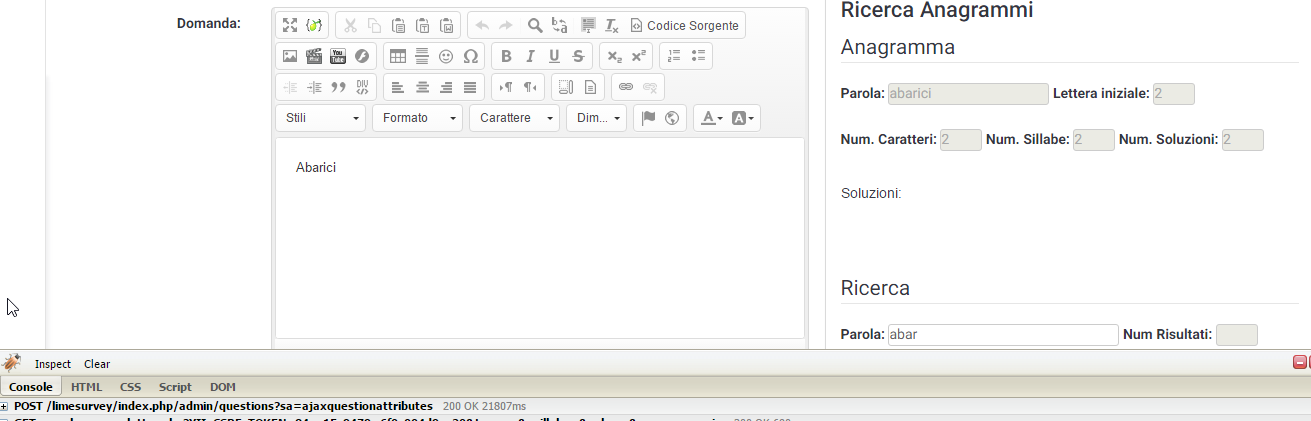Maximize the editor with the fullscreen icon
1311x421 pixels.
pos(289,26)
